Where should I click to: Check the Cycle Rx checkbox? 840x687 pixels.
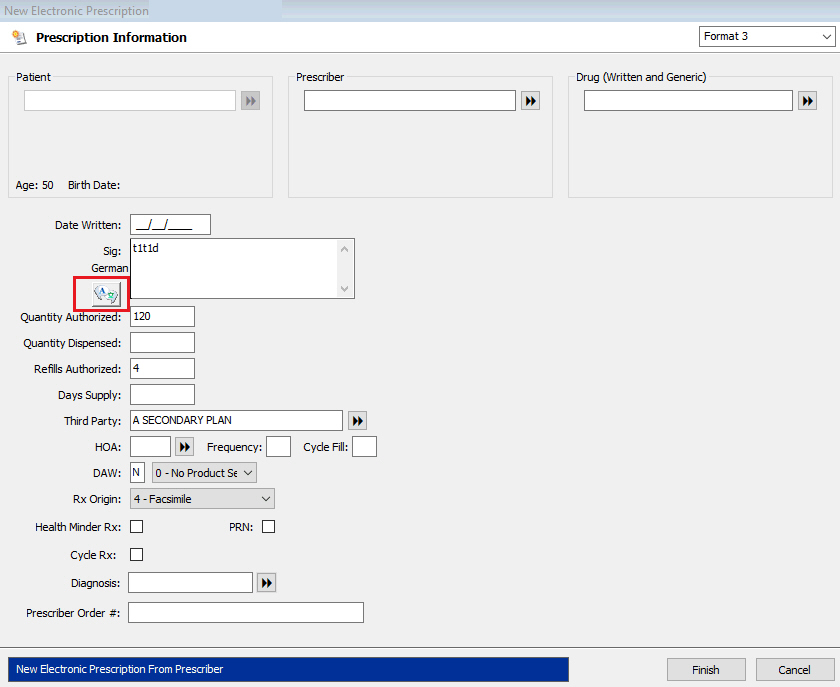[137, 555]
